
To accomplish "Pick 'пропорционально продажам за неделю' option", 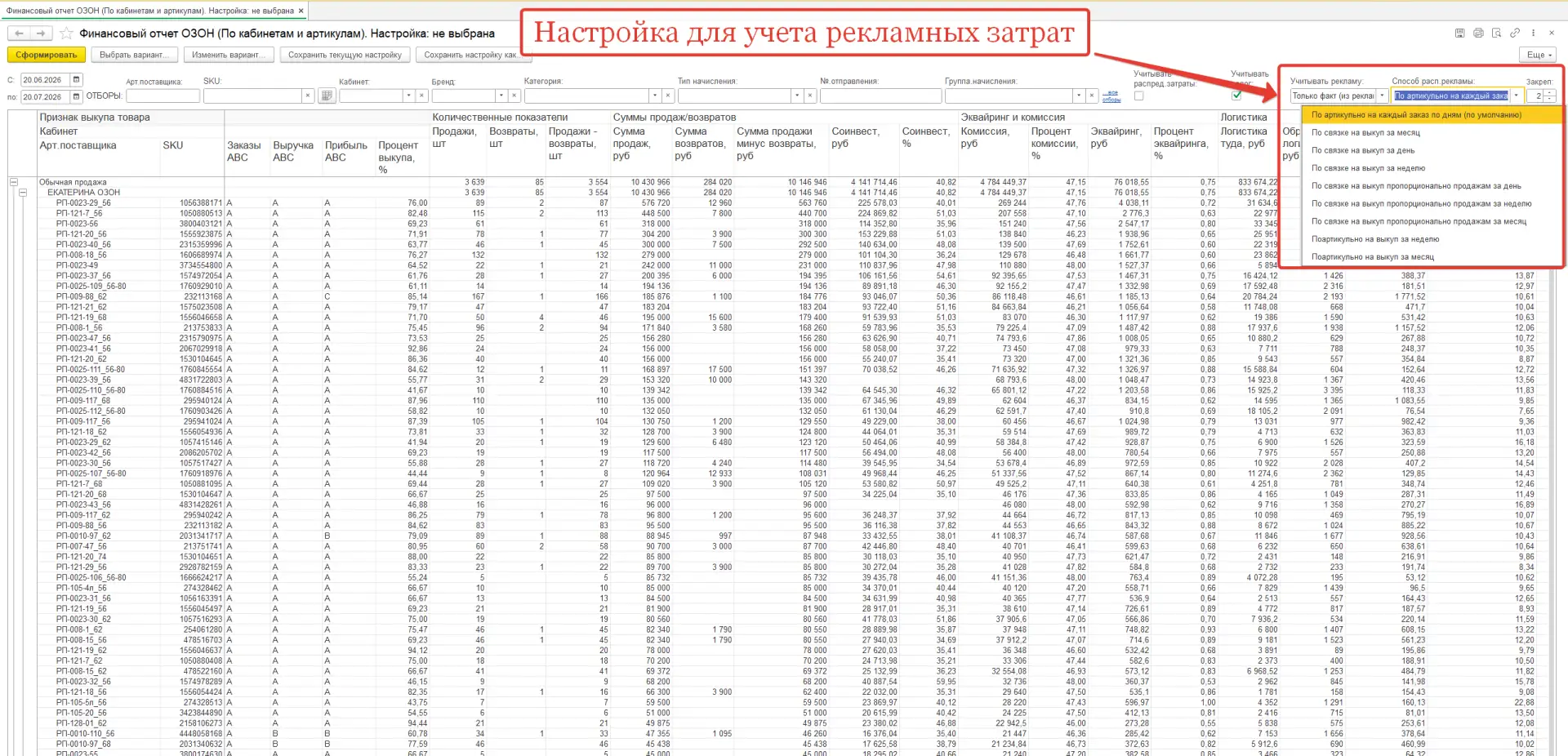I will (x=1432, y=204).
